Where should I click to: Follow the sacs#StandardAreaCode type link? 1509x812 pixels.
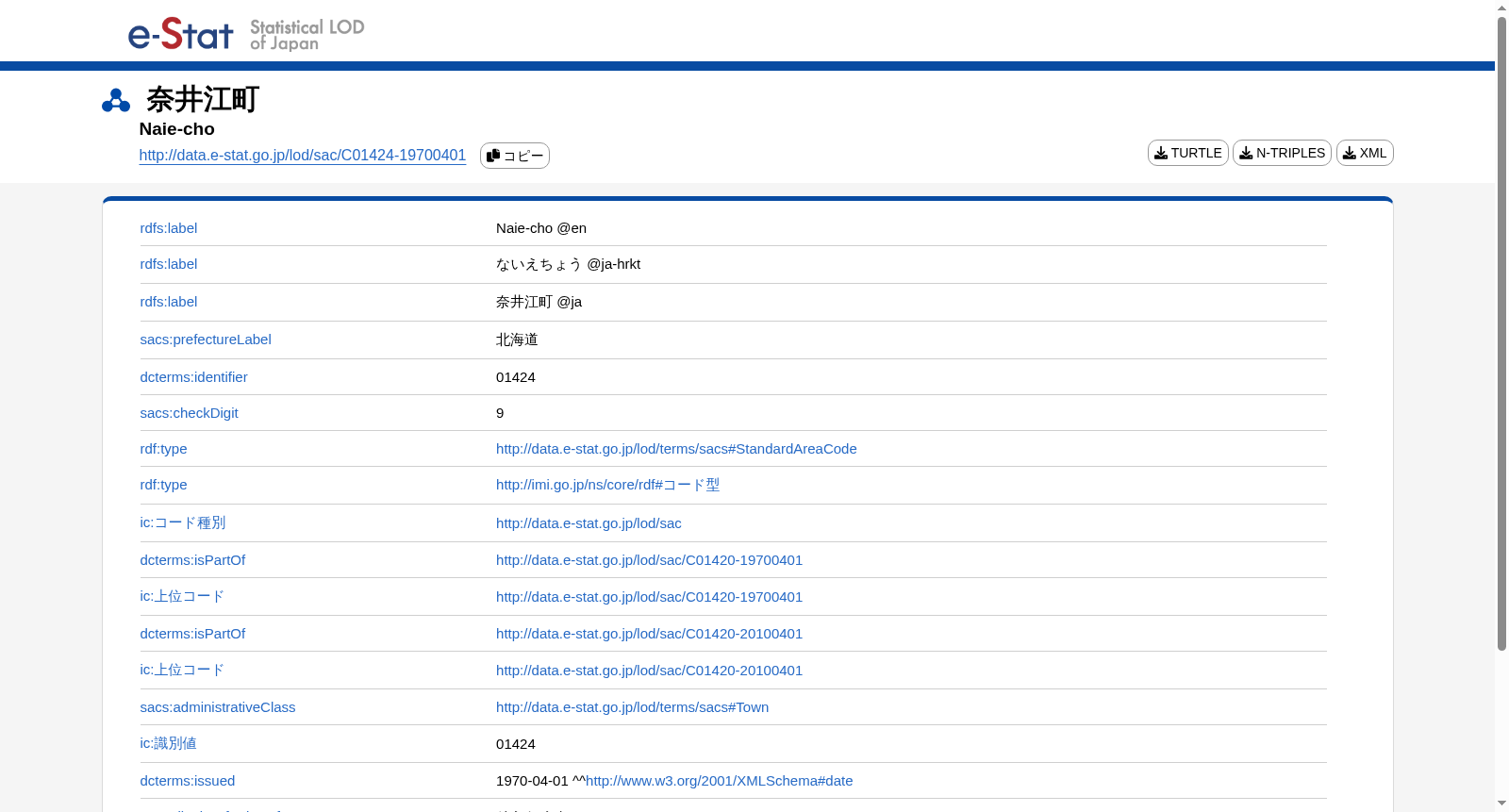[676, 449]
